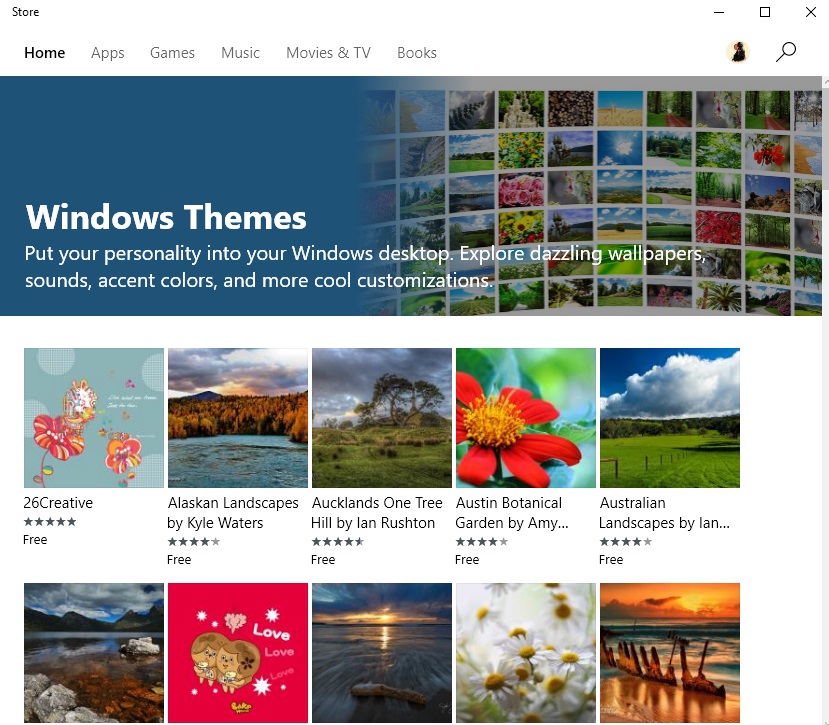829x725 pixels.
Task: Go to the Music tab
Action: tap(240, 53)
